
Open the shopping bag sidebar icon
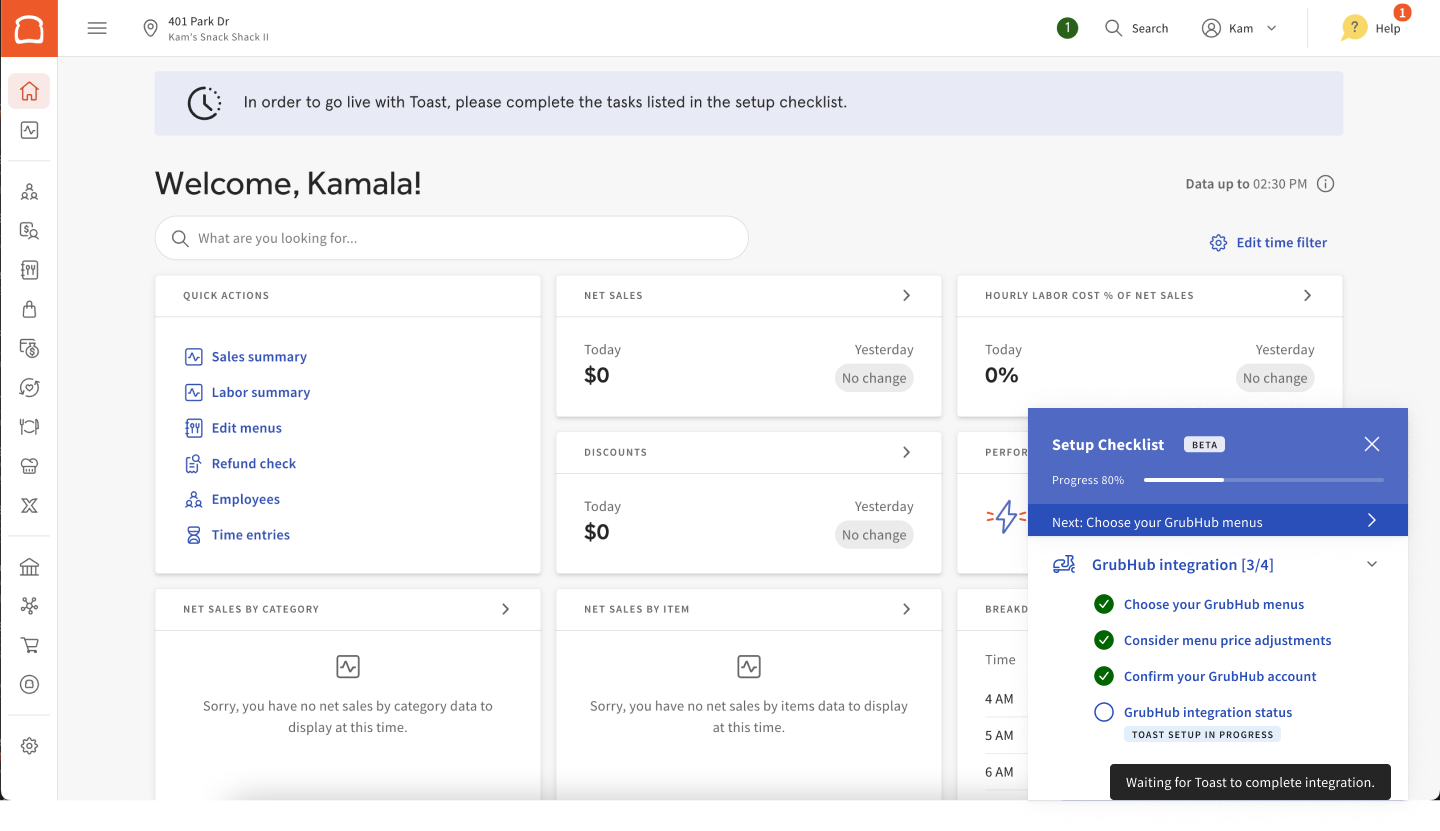coord(29,309)
